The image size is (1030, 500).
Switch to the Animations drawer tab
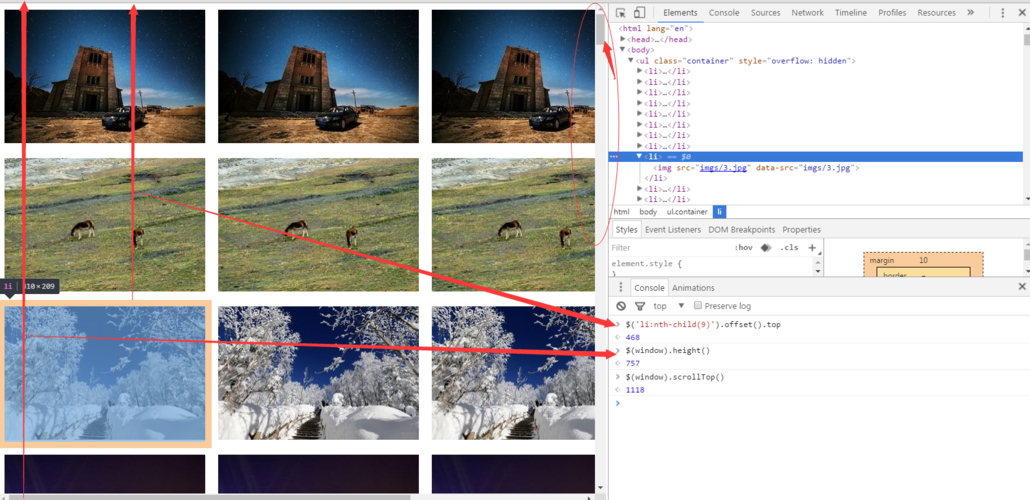coord(693,288)
